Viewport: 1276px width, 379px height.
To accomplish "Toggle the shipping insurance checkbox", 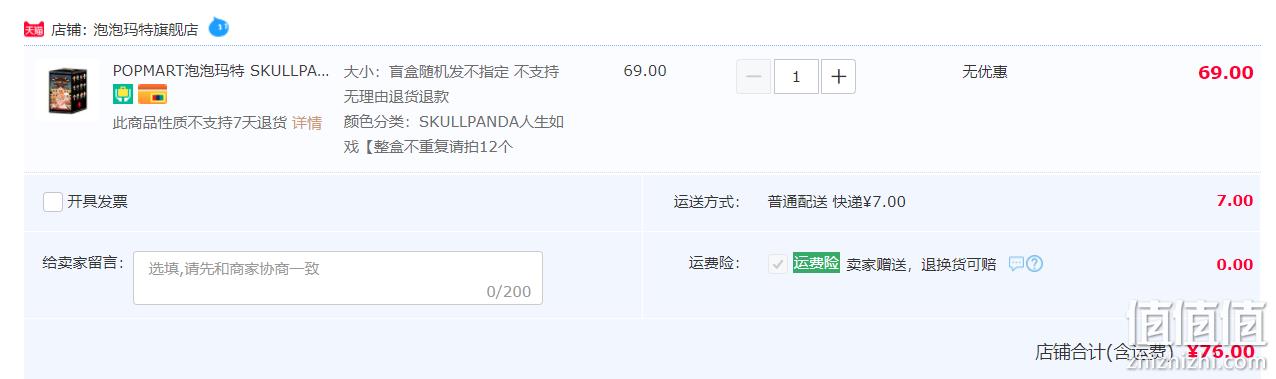I will coord(777,264).
